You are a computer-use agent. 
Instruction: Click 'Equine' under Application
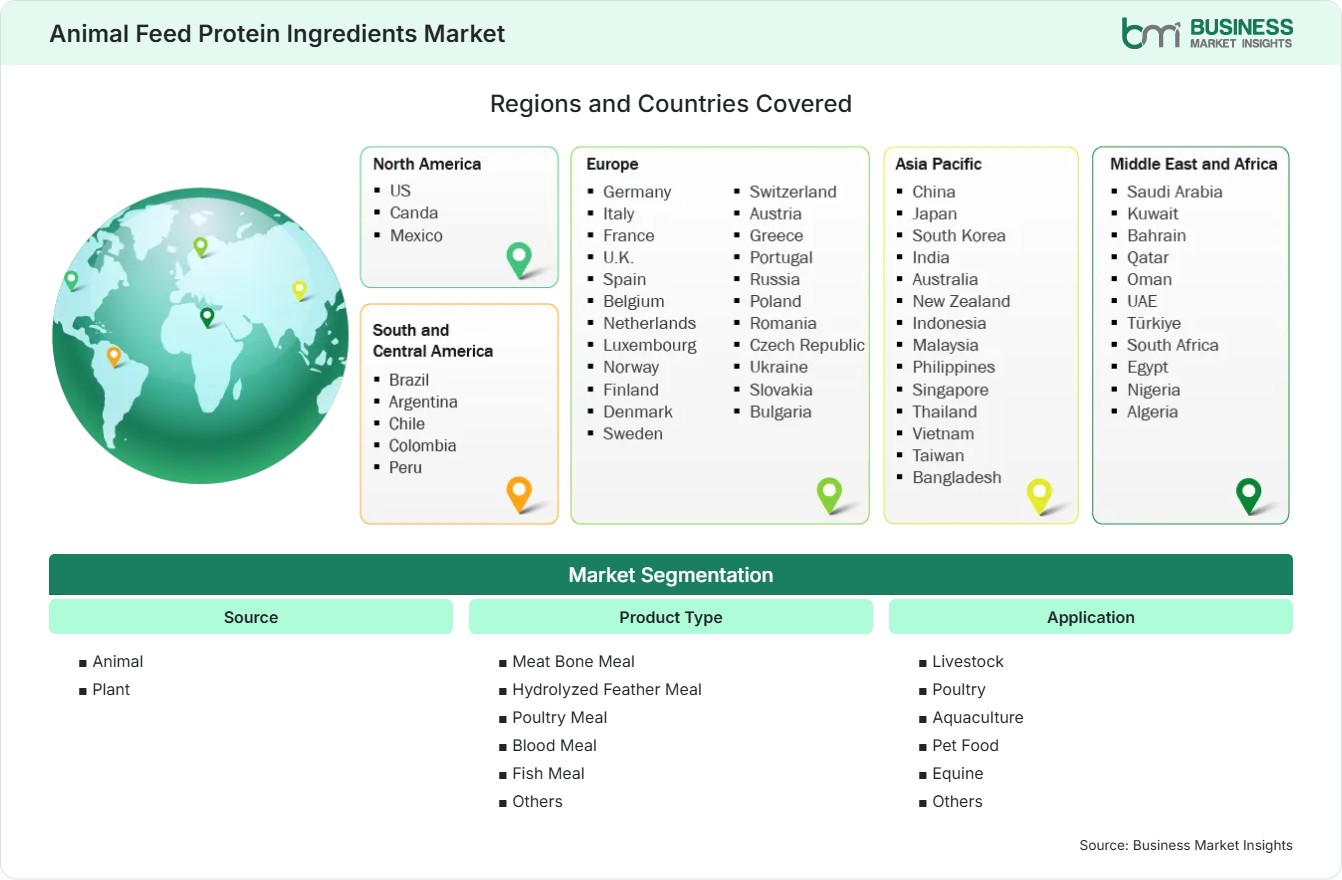[958, 773]
